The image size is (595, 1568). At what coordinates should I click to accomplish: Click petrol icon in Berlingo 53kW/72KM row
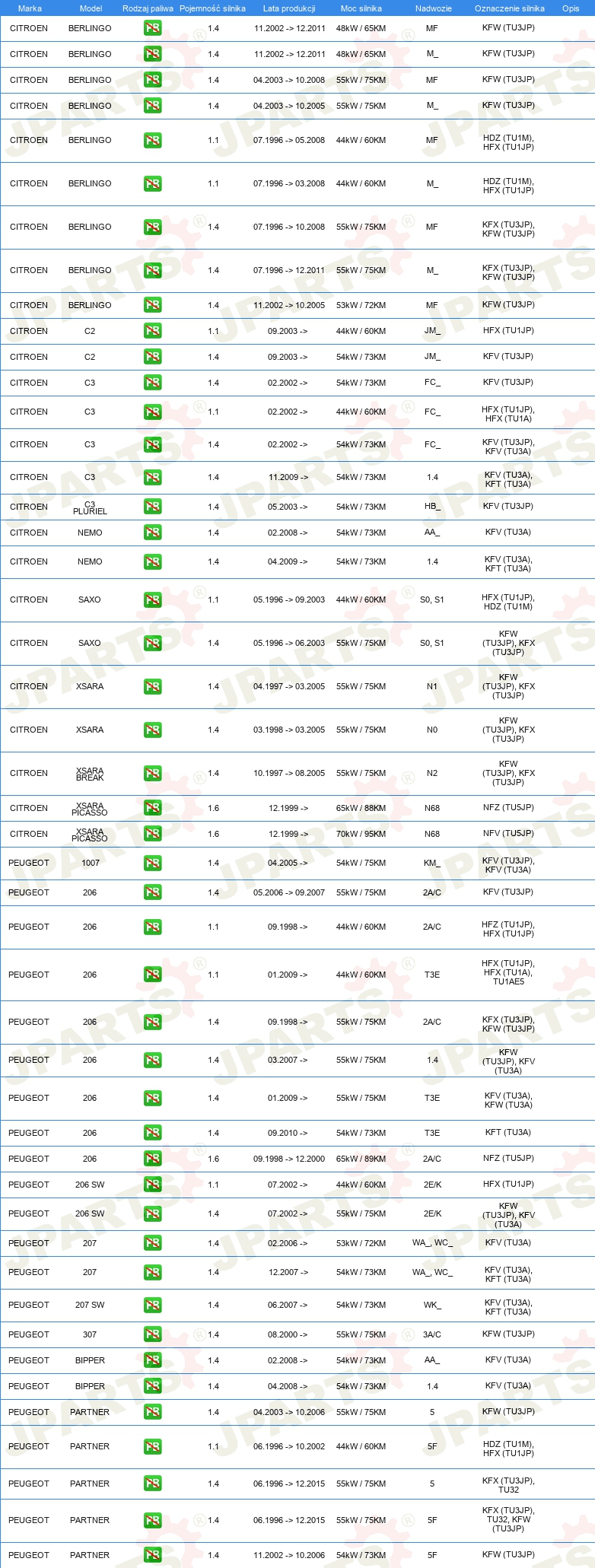pyautogui.click(x=153, y=305)
